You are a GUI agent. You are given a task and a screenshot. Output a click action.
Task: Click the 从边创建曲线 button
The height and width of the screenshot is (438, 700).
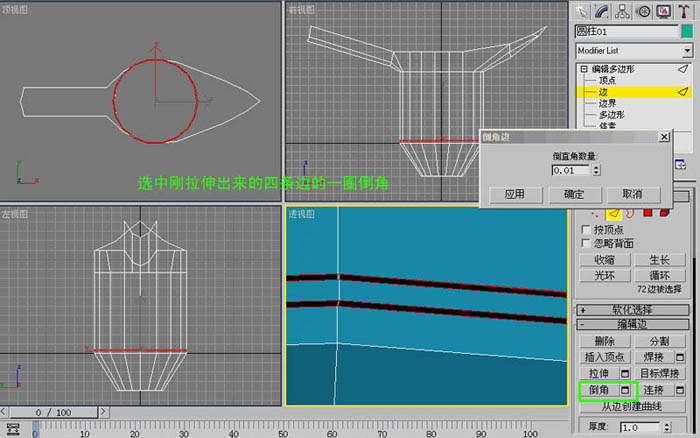click(x=632, y=406)
